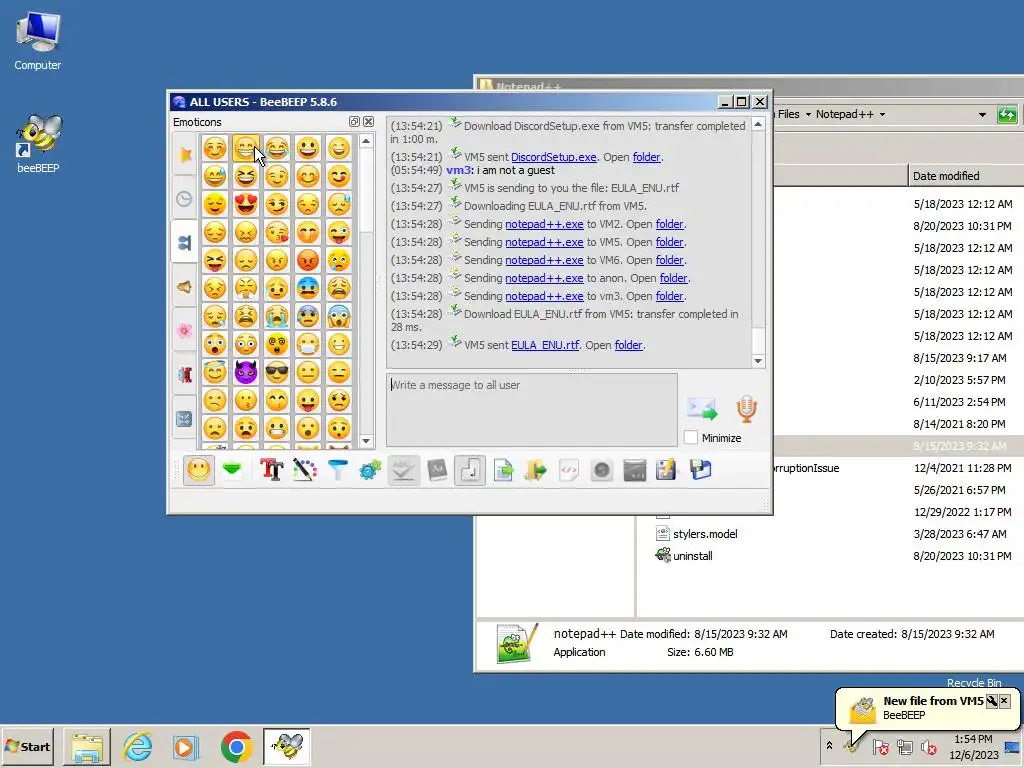
Task: Click the send file icon
Action: tap(503, 470)
